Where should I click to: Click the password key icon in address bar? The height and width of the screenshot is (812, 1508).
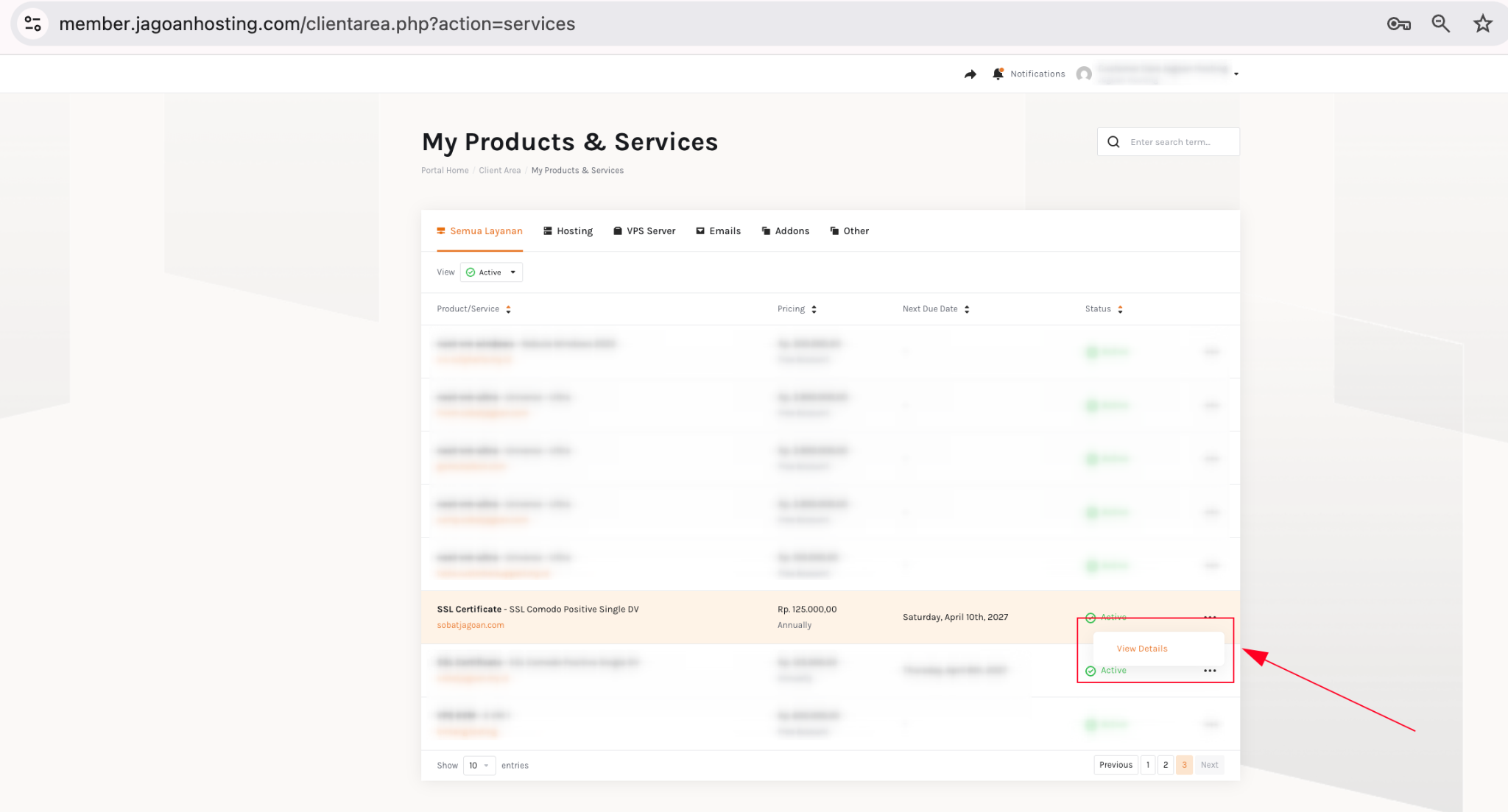point(1398,24)
